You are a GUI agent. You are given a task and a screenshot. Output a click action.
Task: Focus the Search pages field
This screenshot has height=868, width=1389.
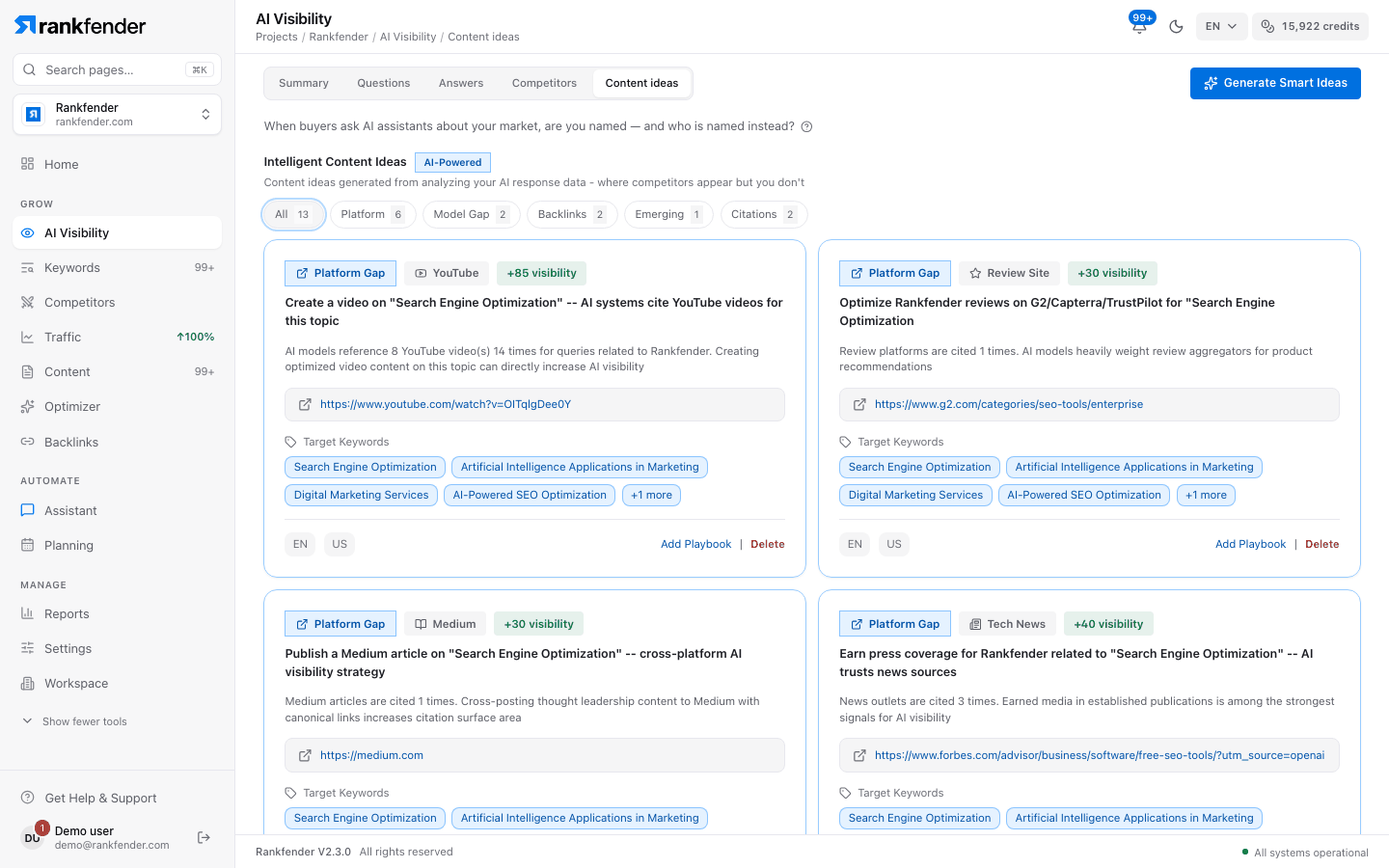pos(117,69)
